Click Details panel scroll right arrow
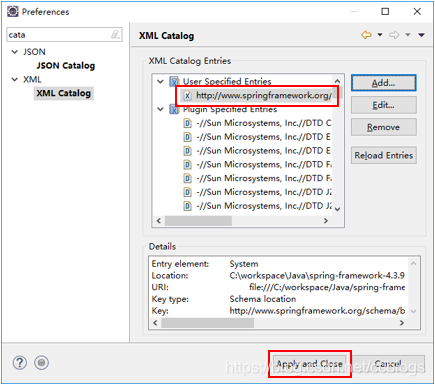The height and width of the screenshot is (386, 435). pos(402,323)
